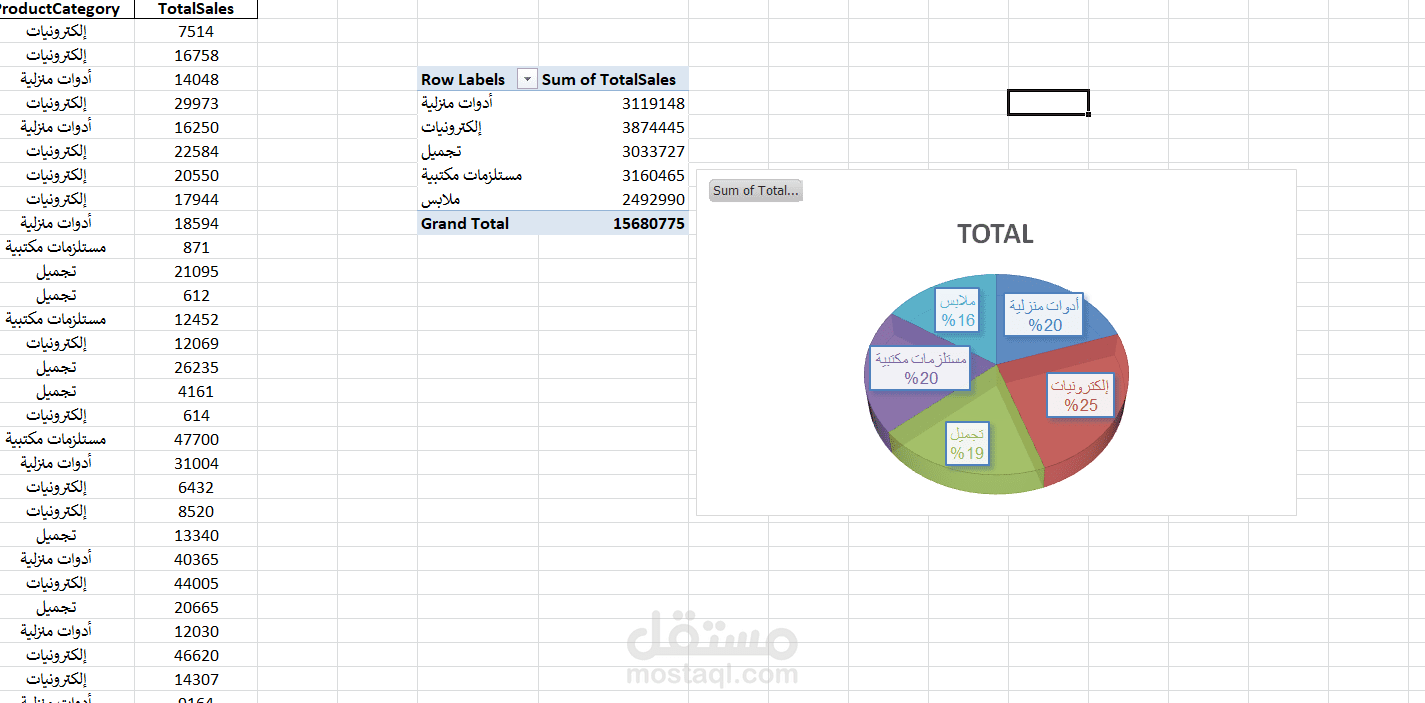1425x703 pixels.
Task: Select the TotalSales cell 12030
Action: click(x=196, y=631)
